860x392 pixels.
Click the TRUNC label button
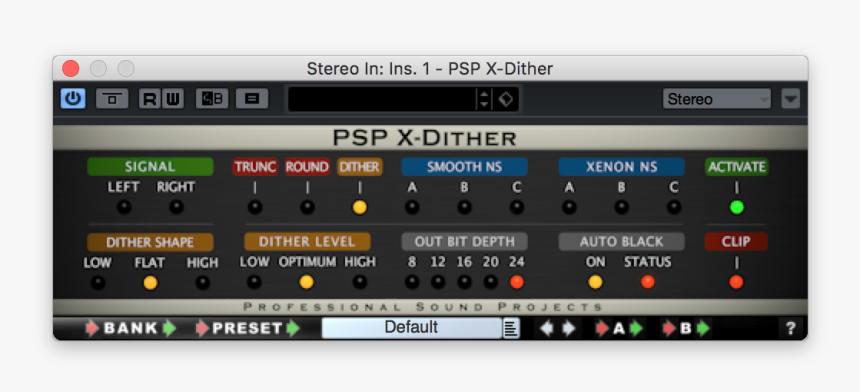tap(255, 167)
